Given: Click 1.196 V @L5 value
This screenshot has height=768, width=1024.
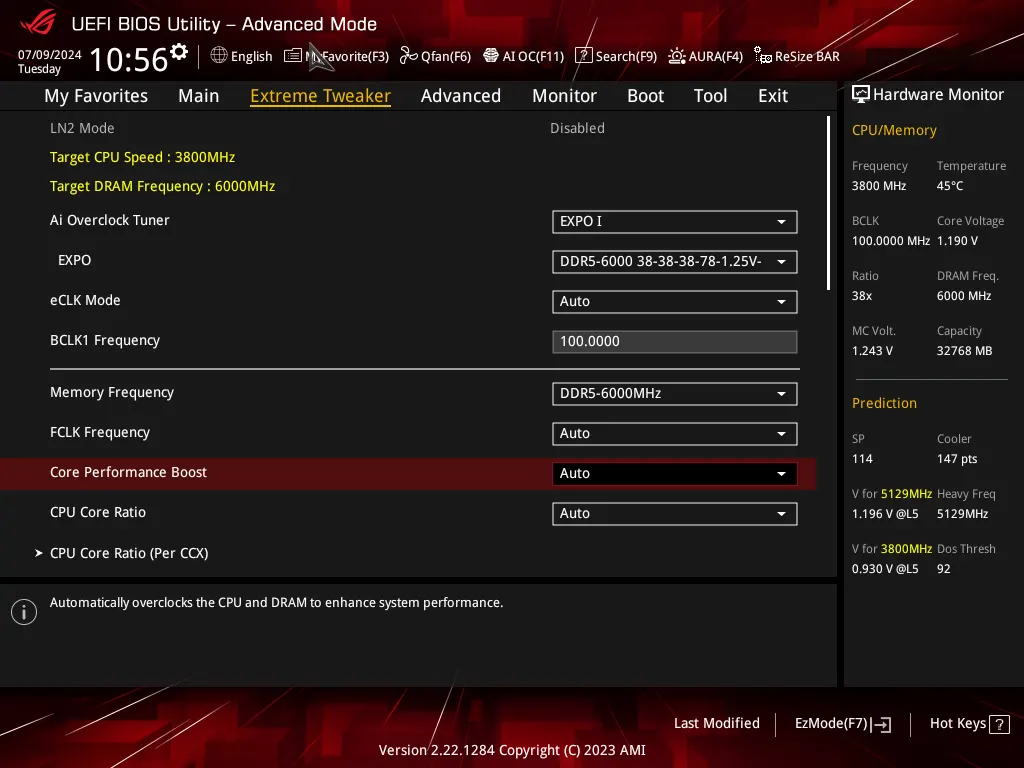Looking at the screenshot, I should pos(885,513).
